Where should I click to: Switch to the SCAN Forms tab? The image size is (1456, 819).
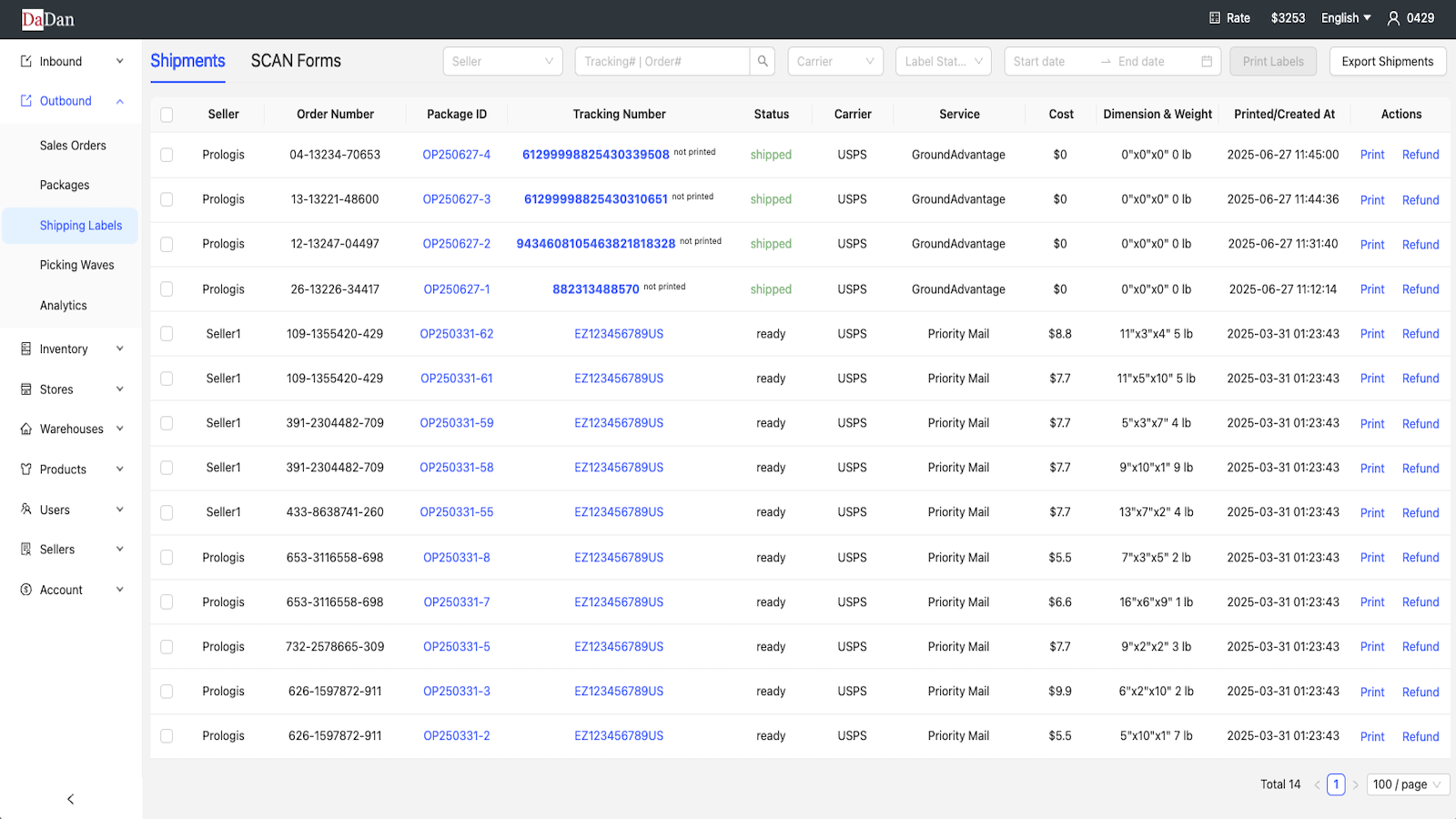pos(295,60)
